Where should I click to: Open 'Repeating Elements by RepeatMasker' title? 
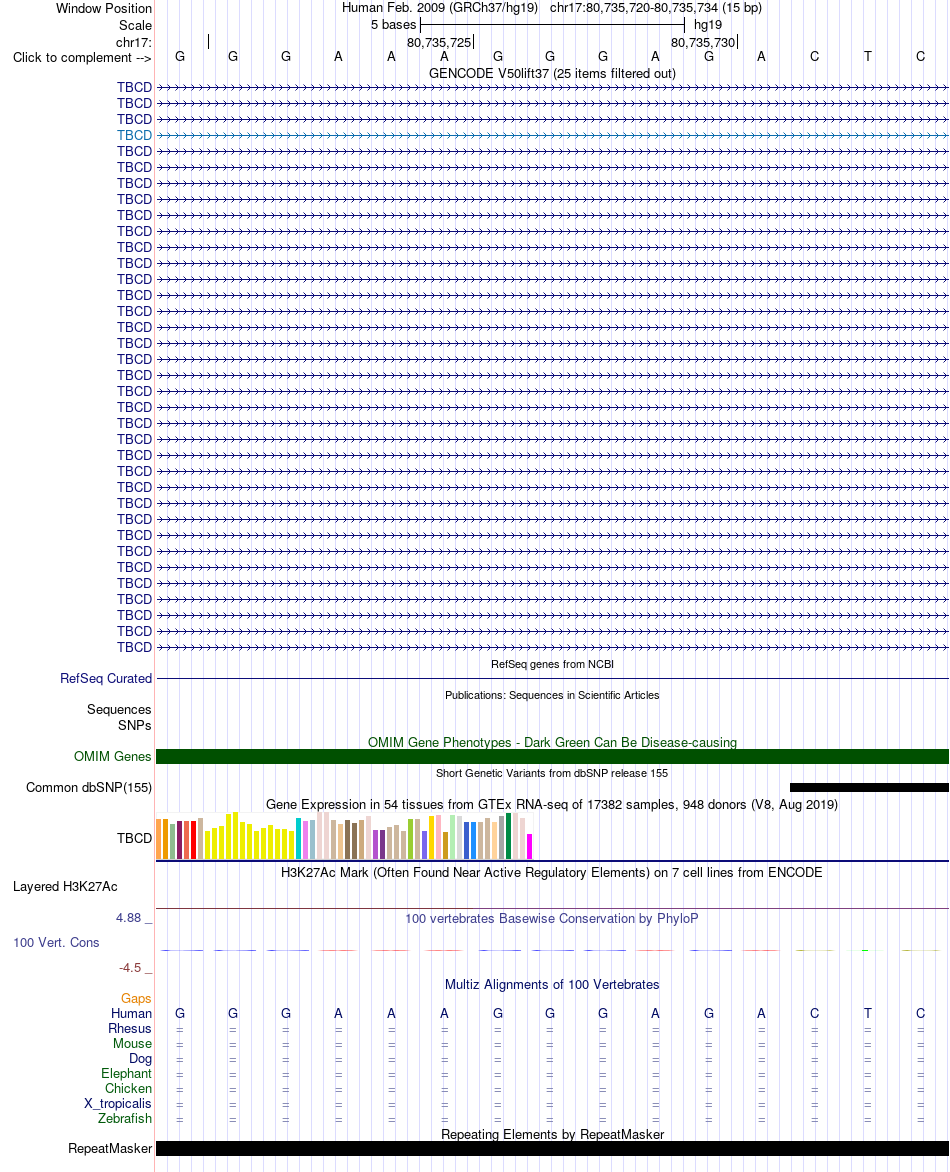pos(552,1134)
